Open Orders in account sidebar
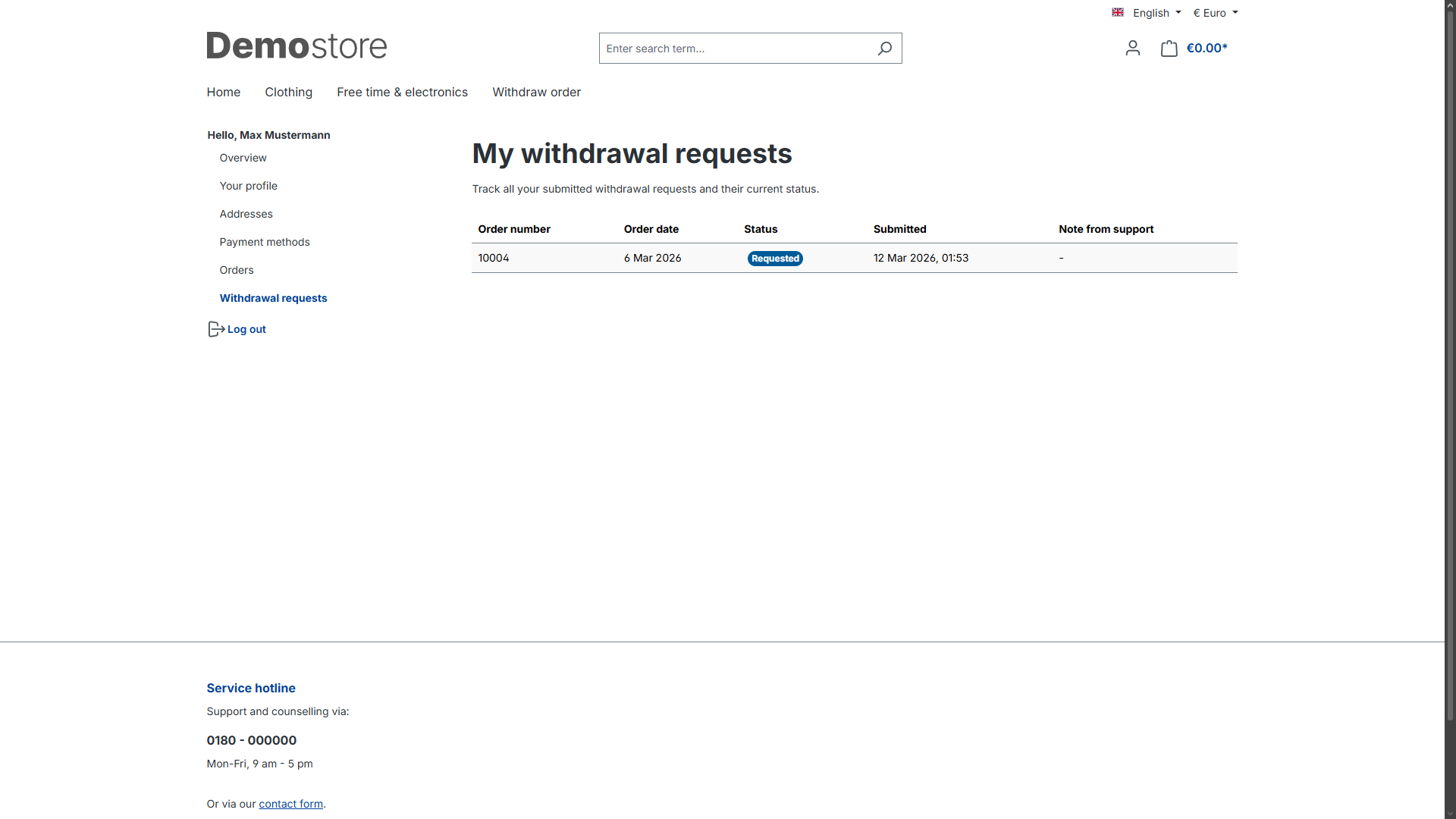The image size is (1456, 819). (237, 270)
